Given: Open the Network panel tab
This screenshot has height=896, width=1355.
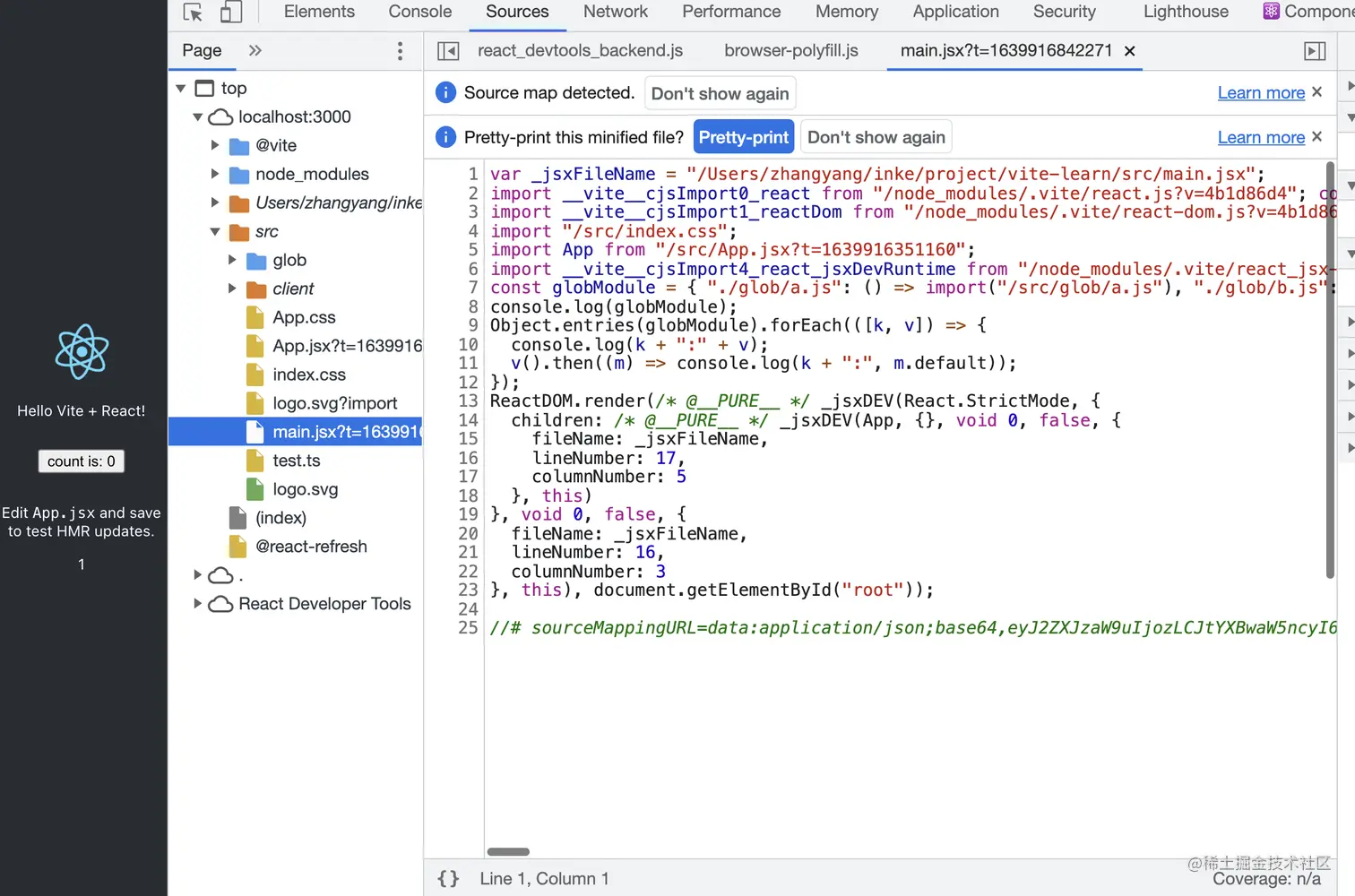Looking at the screenshot, I should 616,12.
